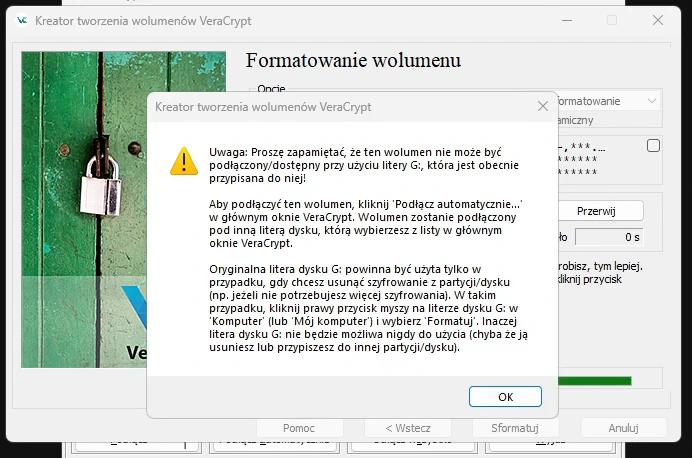Close the VeraCrypt warning dialog
The width and height of the screenshot is (692, 458).
[x=543, y=106]
